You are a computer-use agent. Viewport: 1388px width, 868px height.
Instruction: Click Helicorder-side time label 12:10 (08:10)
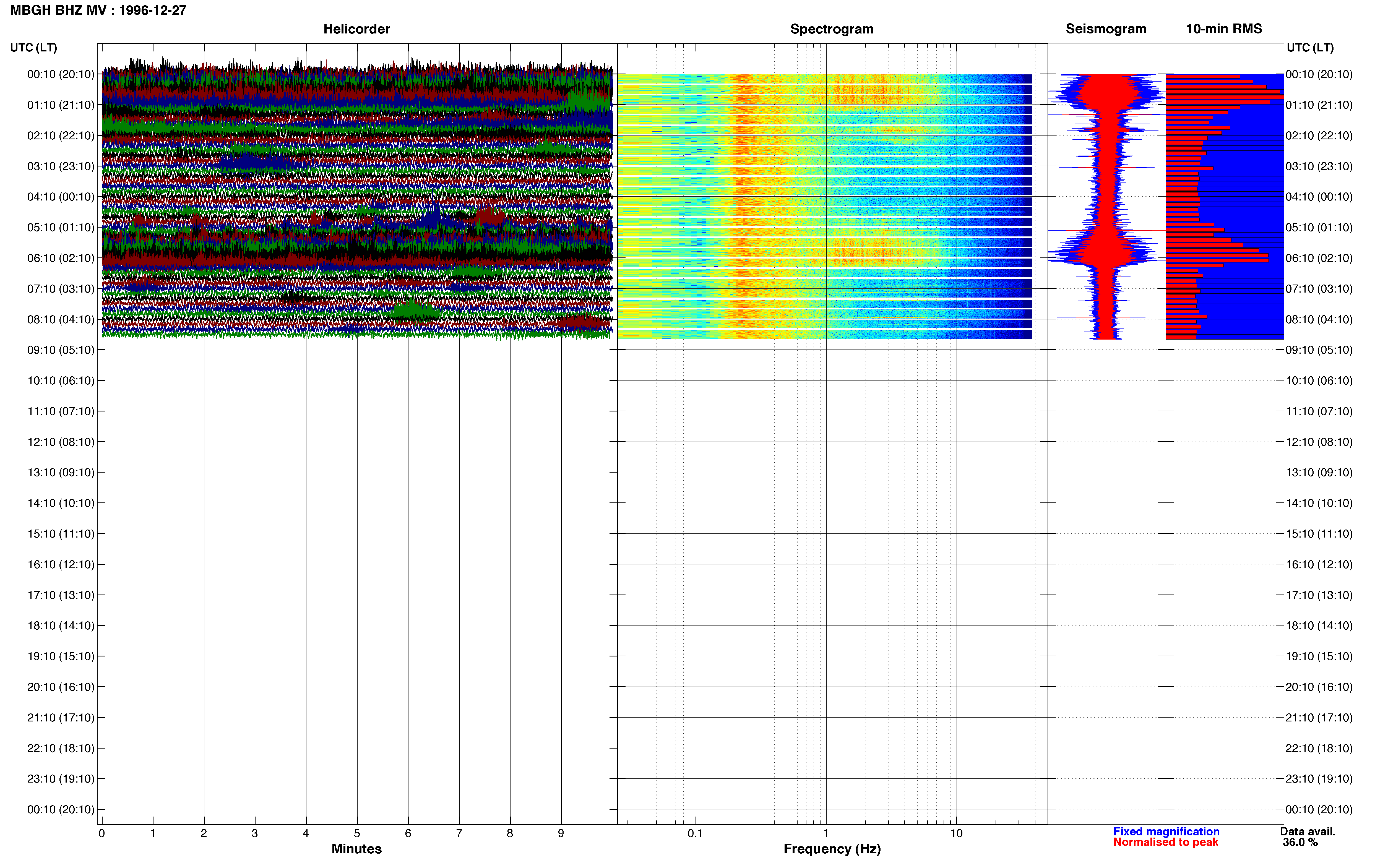[61, 442]
